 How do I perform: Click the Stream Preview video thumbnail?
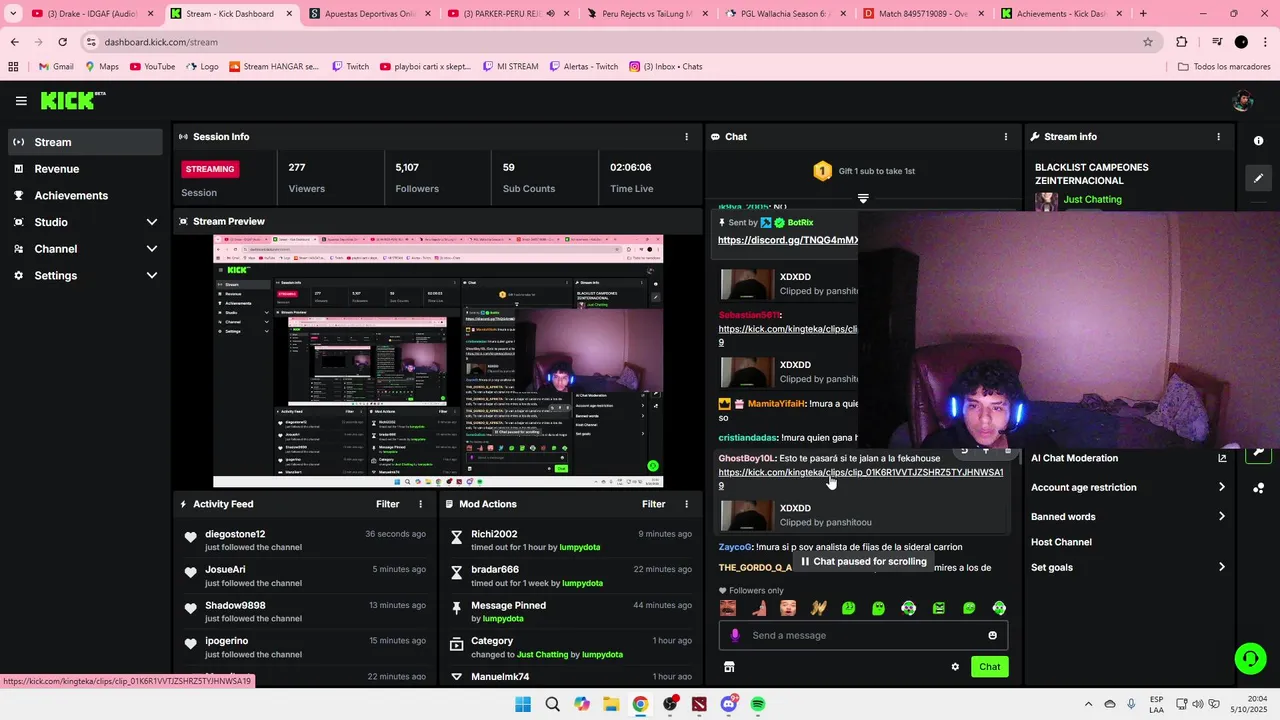pos(438,361)
